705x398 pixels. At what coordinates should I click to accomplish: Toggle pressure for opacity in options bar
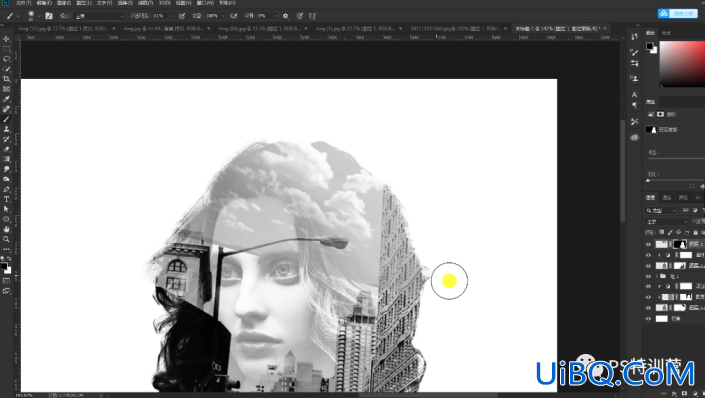(x=182, y=16)
